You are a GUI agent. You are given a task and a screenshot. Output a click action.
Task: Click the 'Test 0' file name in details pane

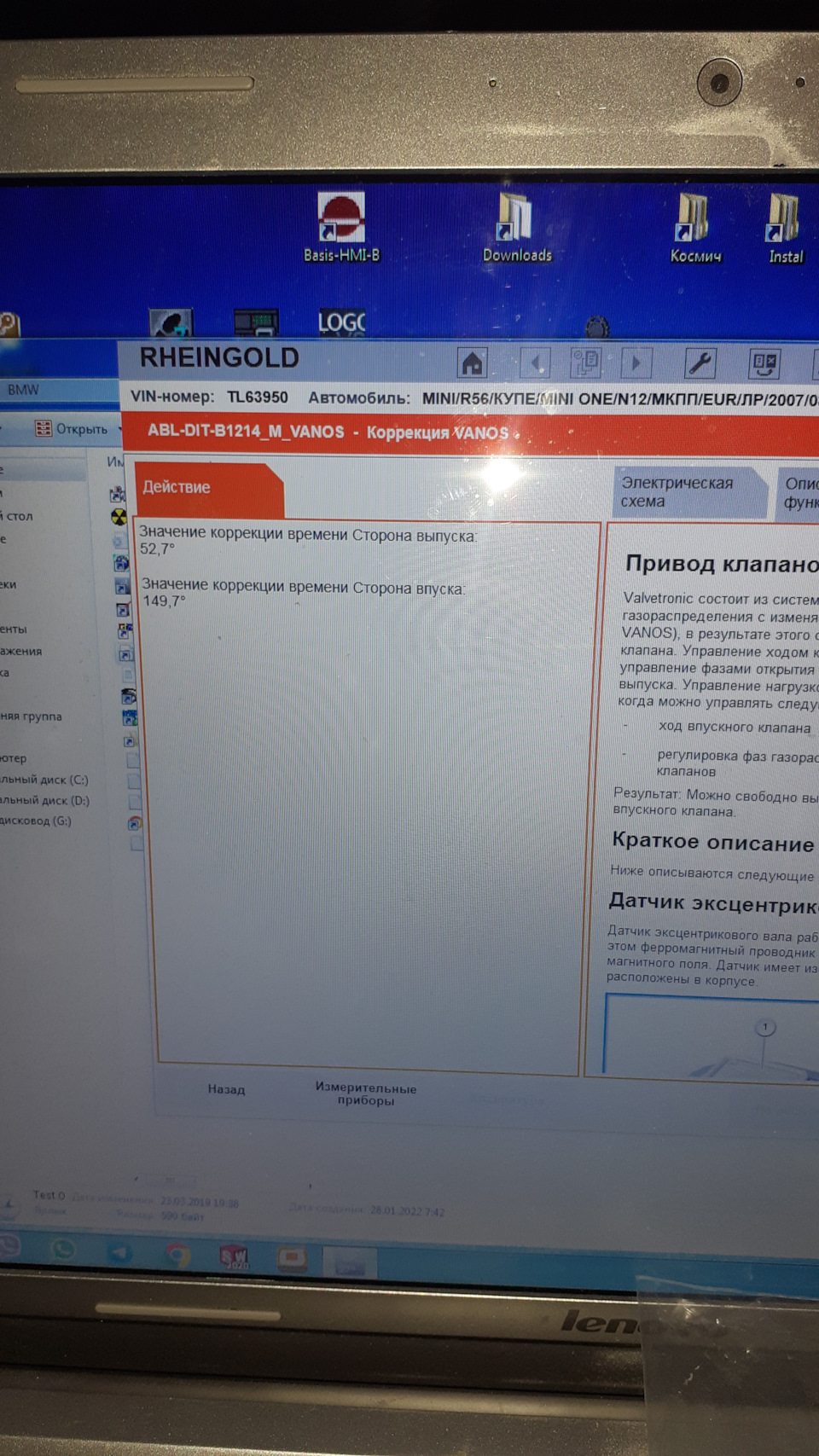click(x=49, y=1195)
